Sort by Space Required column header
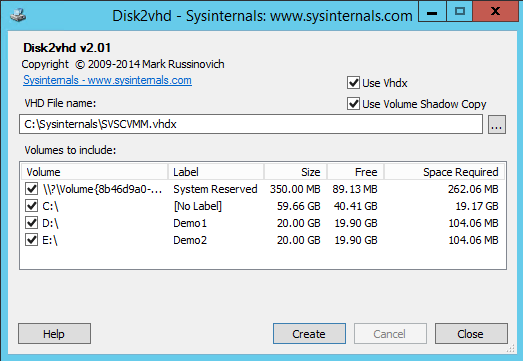 [444, 172]
